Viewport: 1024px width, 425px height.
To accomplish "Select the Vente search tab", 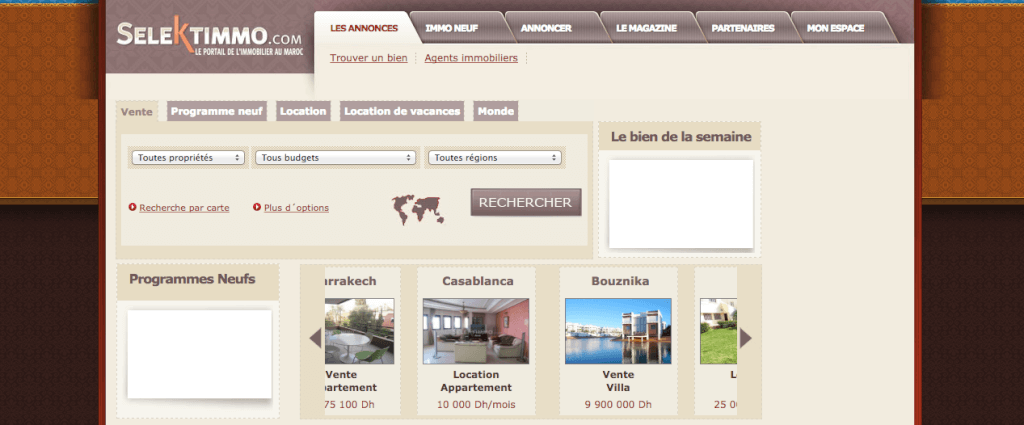I will tap(137, 112).
